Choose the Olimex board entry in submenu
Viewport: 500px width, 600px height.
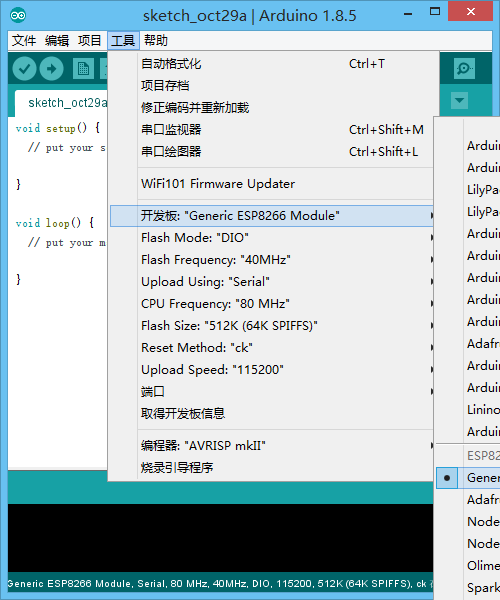(x=468, y=566)
